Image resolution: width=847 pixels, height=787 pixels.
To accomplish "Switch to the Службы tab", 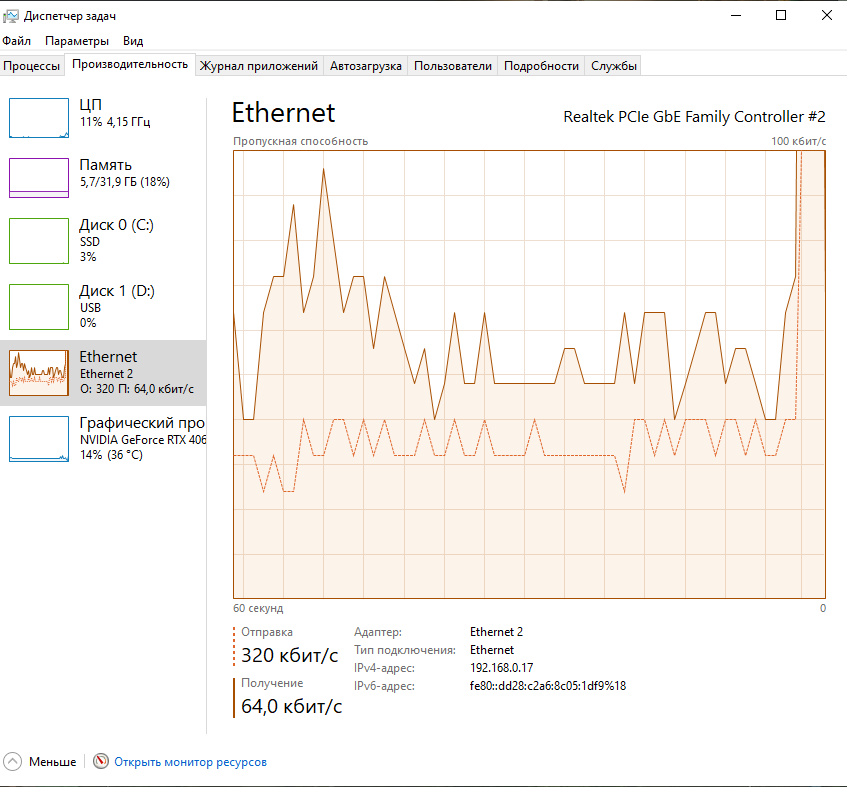I will (x=614, y=66).
